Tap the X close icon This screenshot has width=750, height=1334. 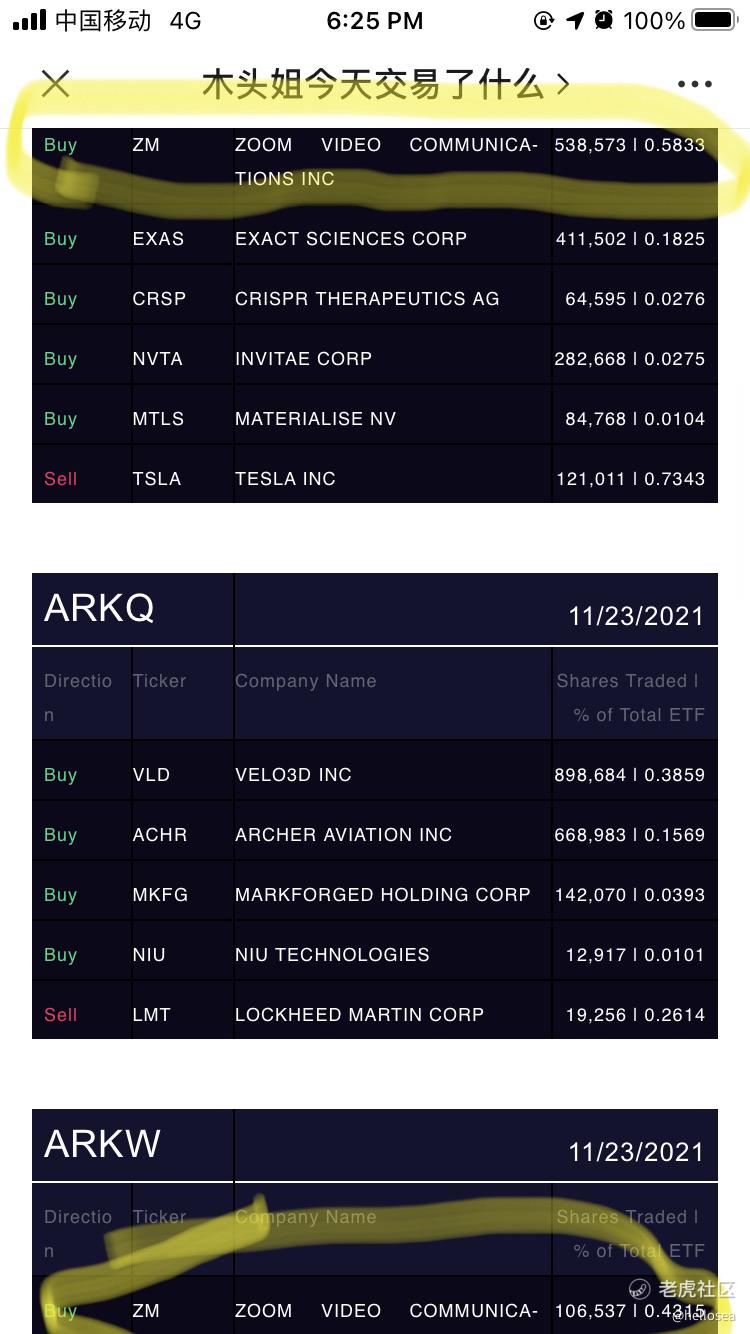coord(56,84)
